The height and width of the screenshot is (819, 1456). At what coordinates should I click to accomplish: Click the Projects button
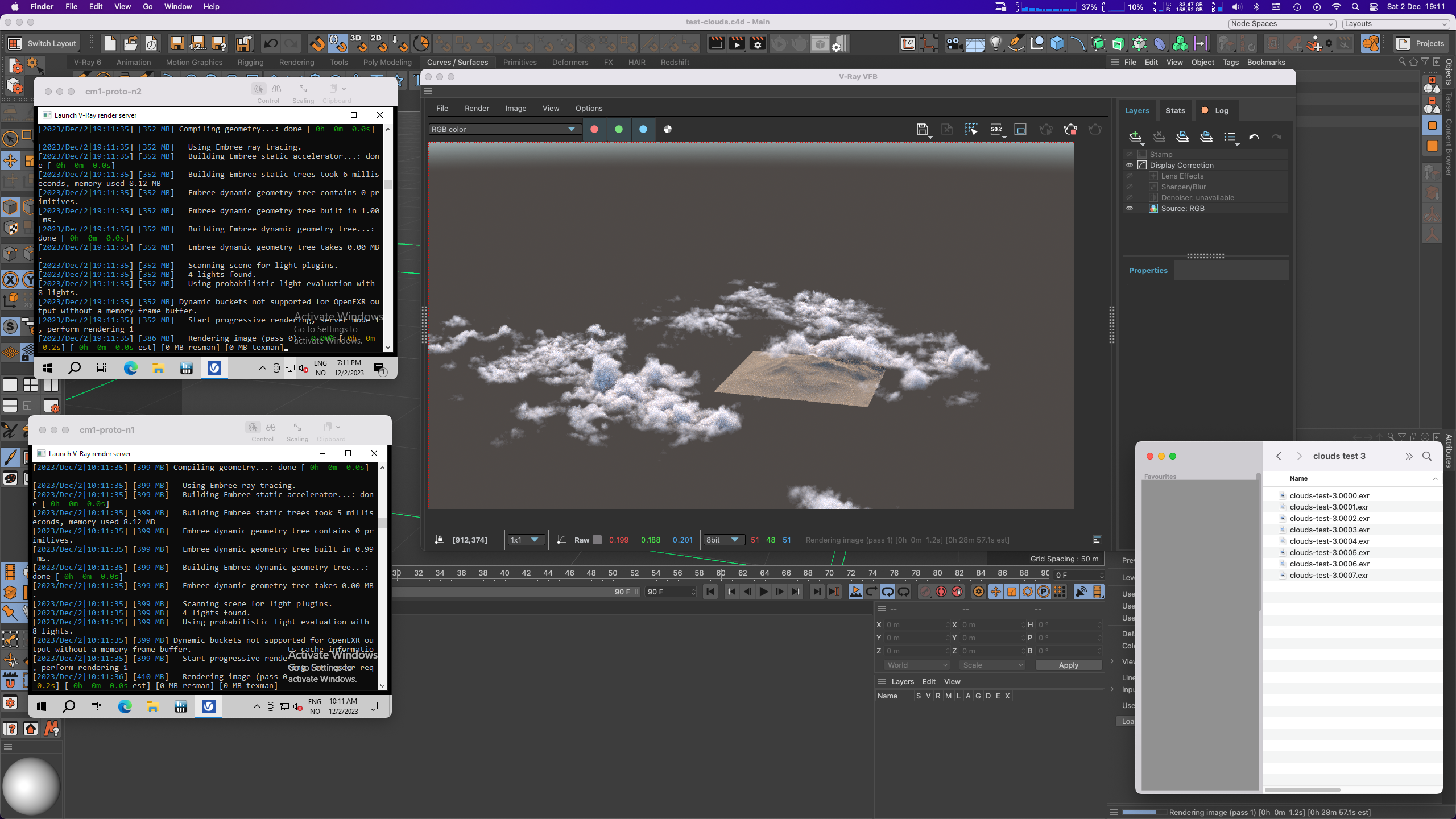pos(1421,43)
